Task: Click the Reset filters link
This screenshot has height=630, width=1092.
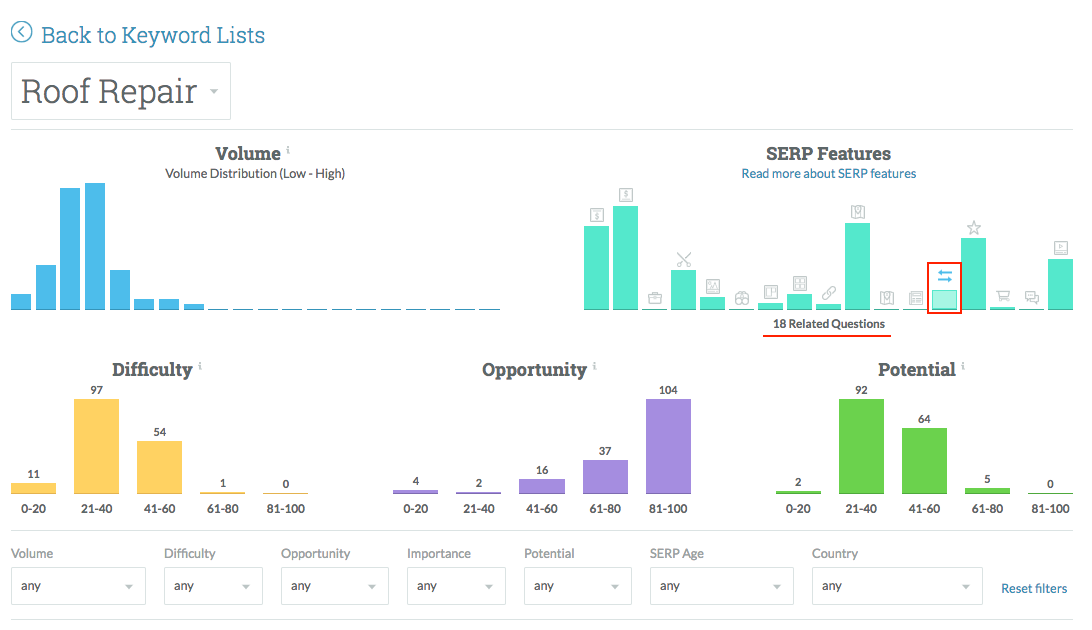Action: (1034, 588)
